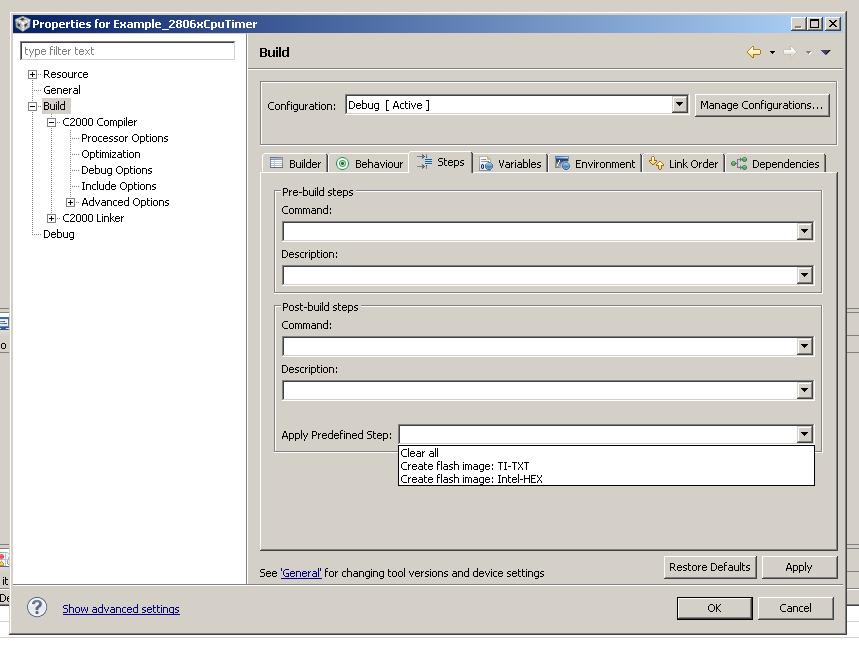Viewport: 859px width, 647px height.
Task: Expand the Advanced Options tree node
Action: pos(69,202)
